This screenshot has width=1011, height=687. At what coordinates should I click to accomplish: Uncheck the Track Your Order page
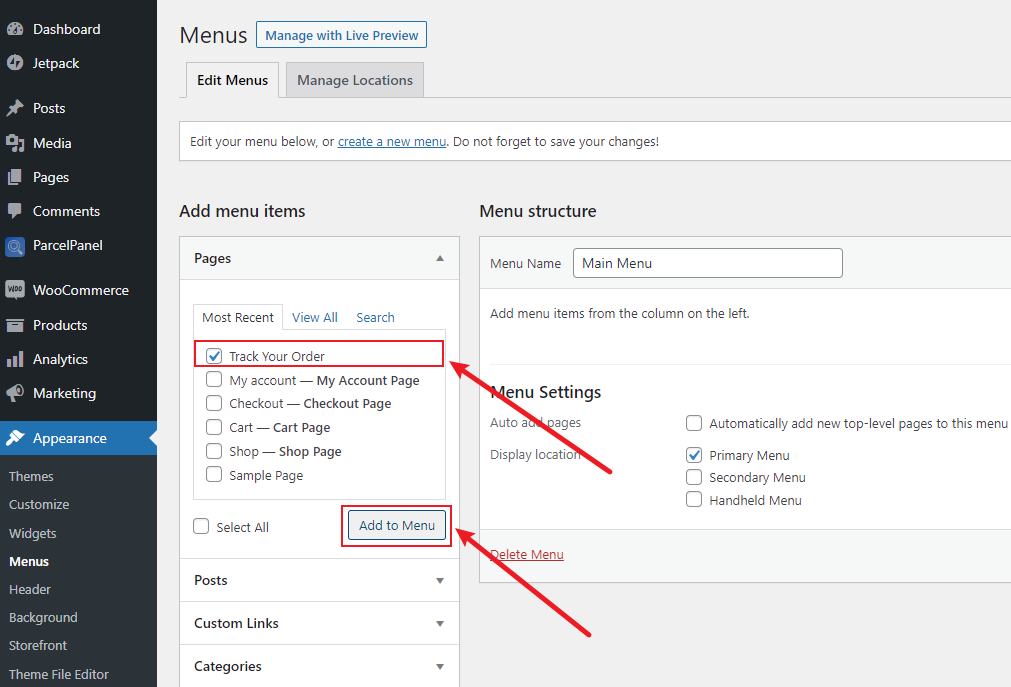click(214, 356)
